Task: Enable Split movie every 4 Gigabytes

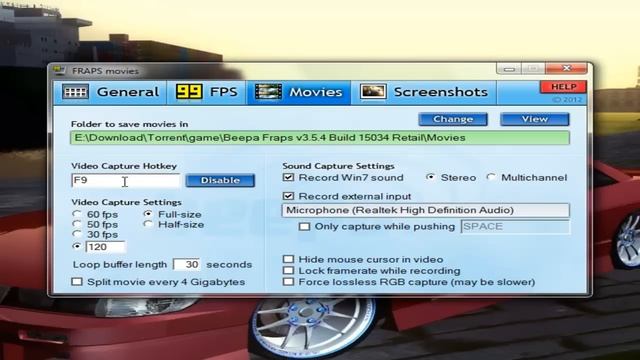Action: [x=77, y=282]
